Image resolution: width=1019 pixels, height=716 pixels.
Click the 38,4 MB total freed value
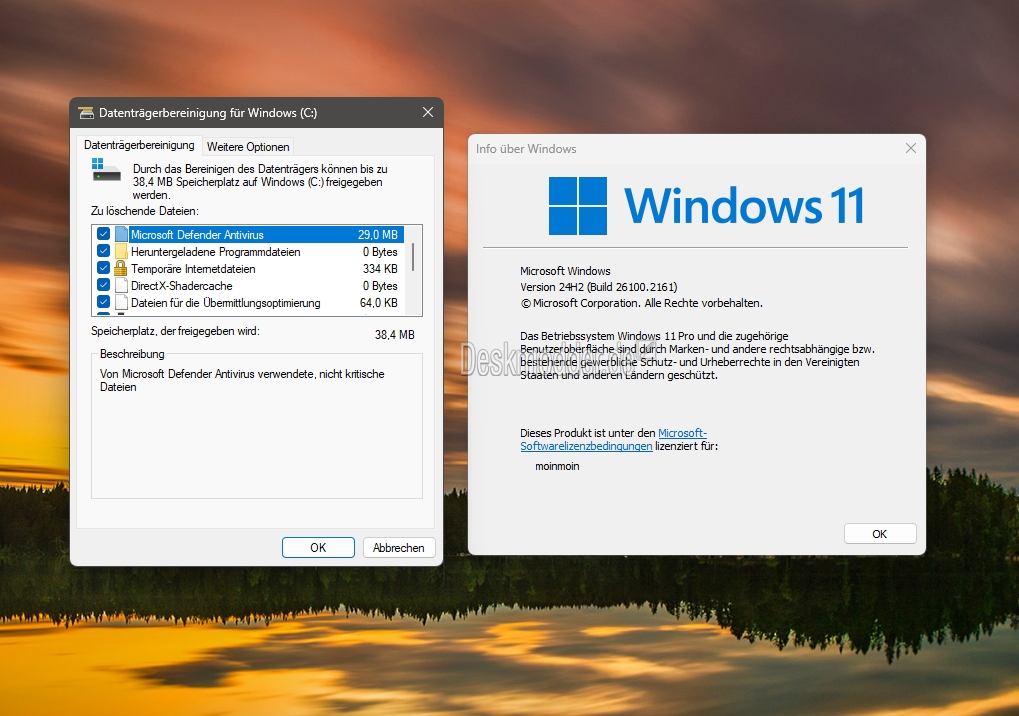pos(394,335)
